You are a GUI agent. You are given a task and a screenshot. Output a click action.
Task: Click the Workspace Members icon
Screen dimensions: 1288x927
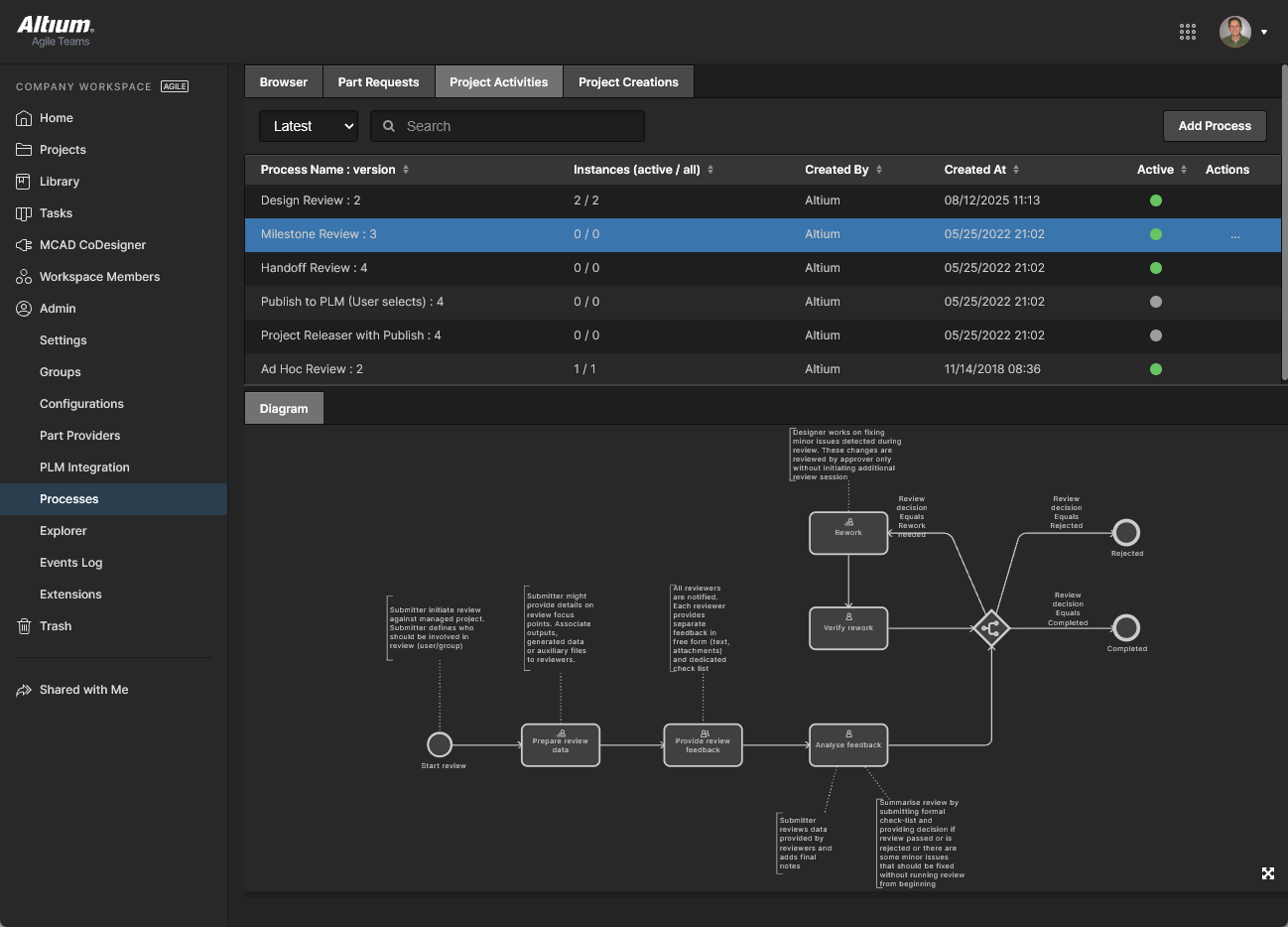click(x=24, y=277)
